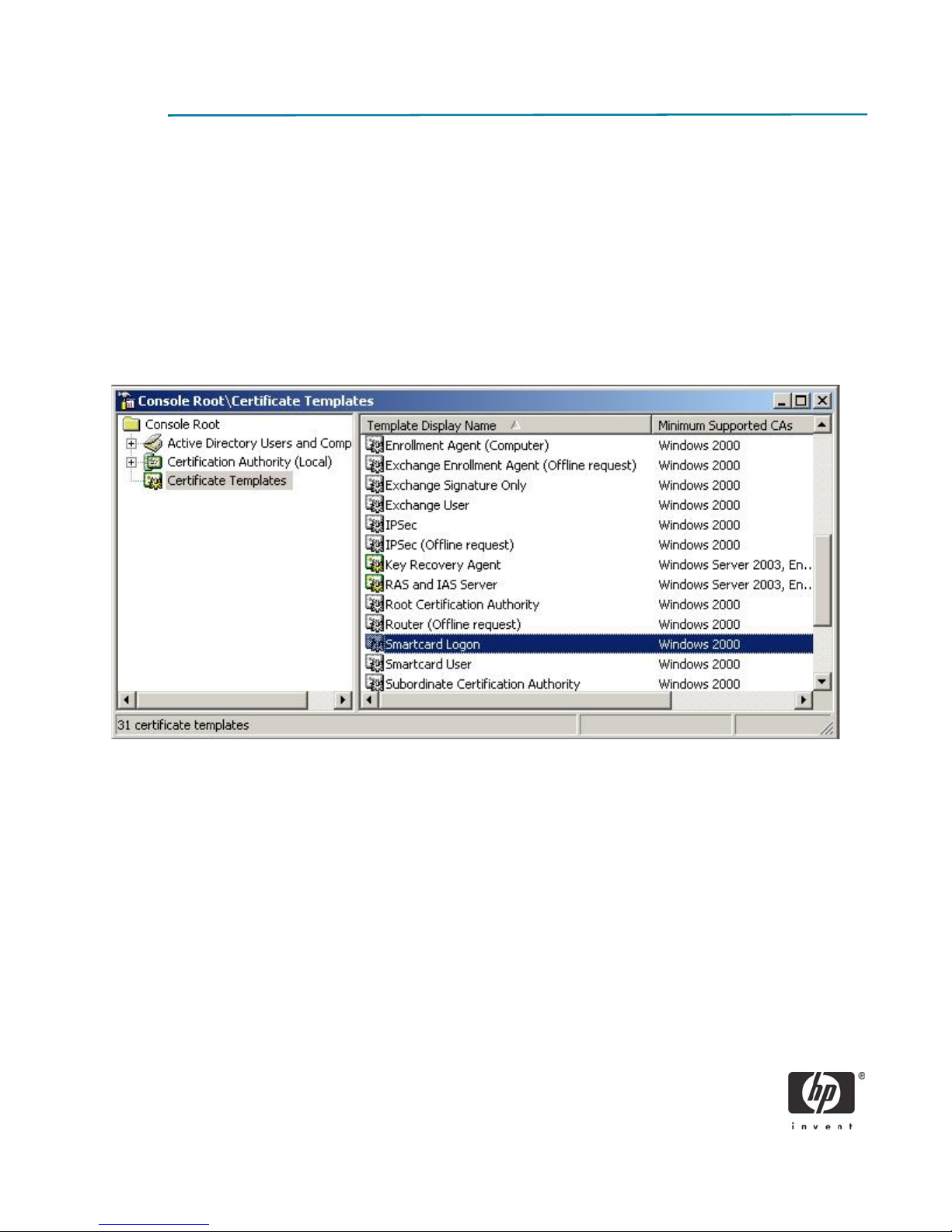Click the Root Certification Authority template icon

[x=375, y=605]
